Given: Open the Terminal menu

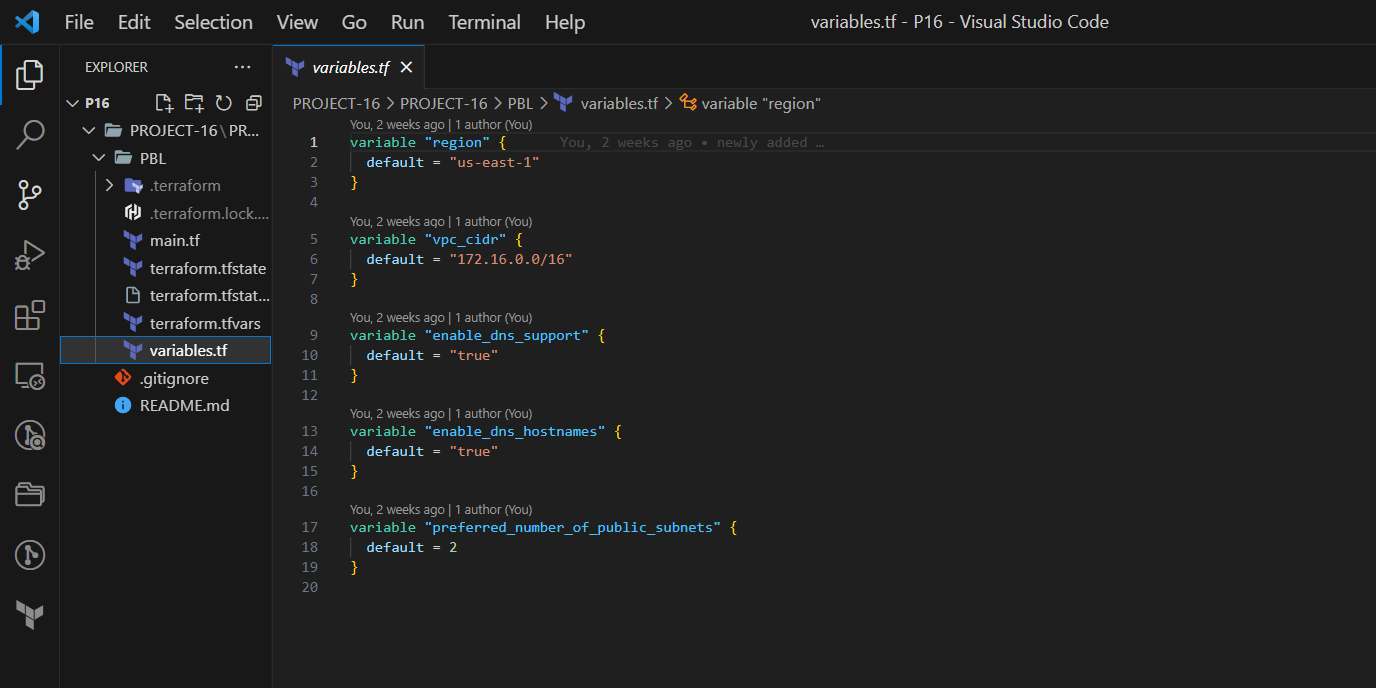Looking at the screenshot, I should (x=484, y=21).
